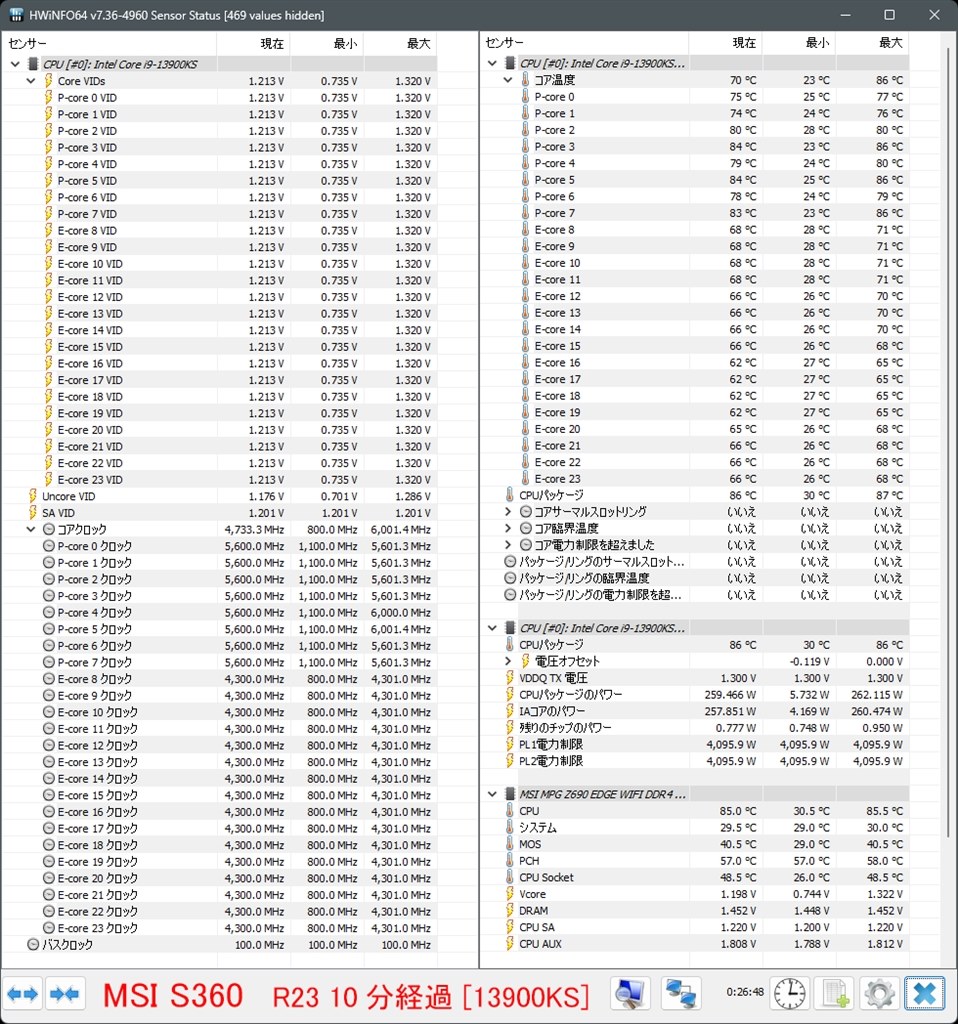The width and height of the screenshot is (958, 1024).
Task: Open the network connection computers icon
Action: (x=680, y=994)
